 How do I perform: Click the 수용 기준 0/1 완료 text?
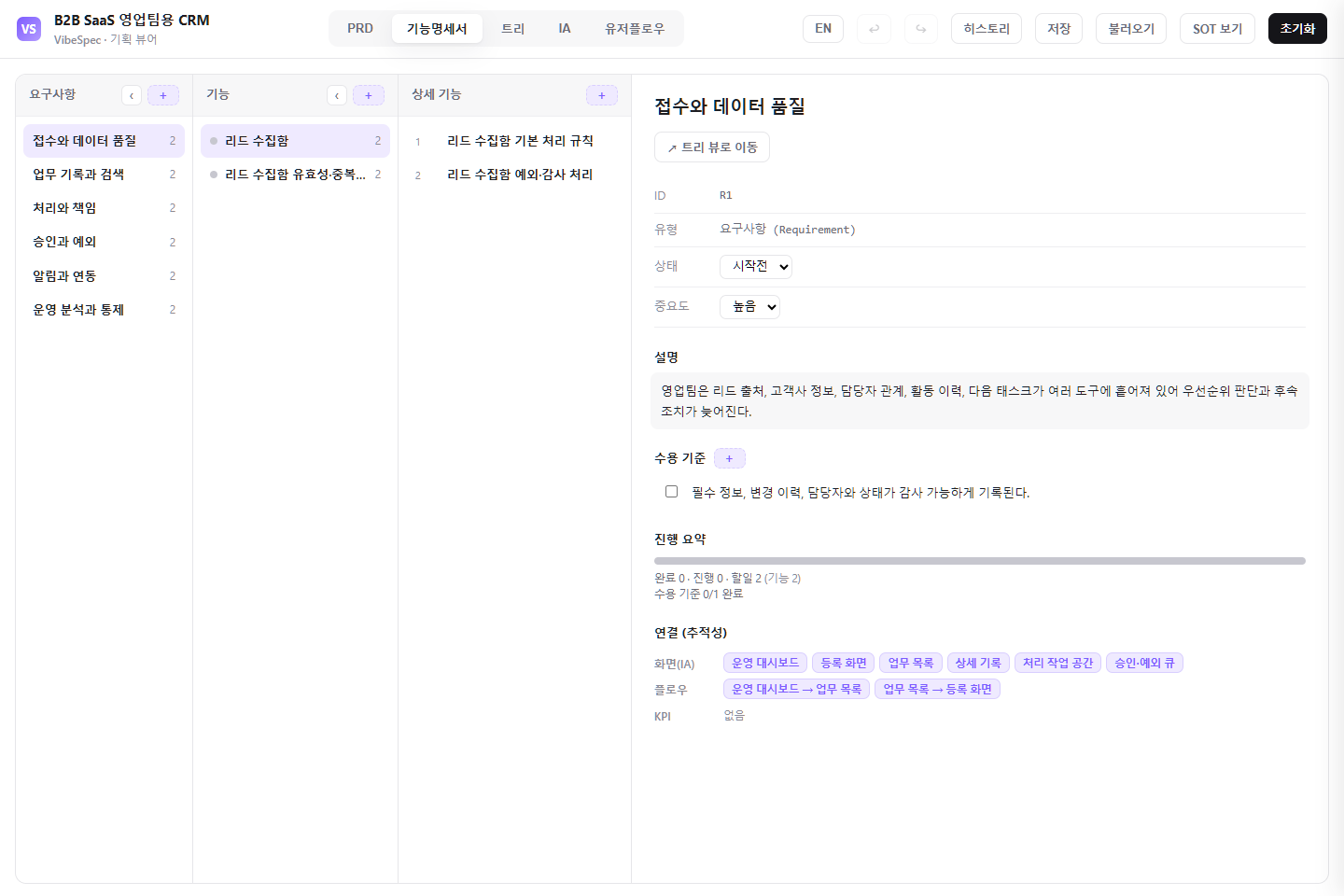click(699, 594)
